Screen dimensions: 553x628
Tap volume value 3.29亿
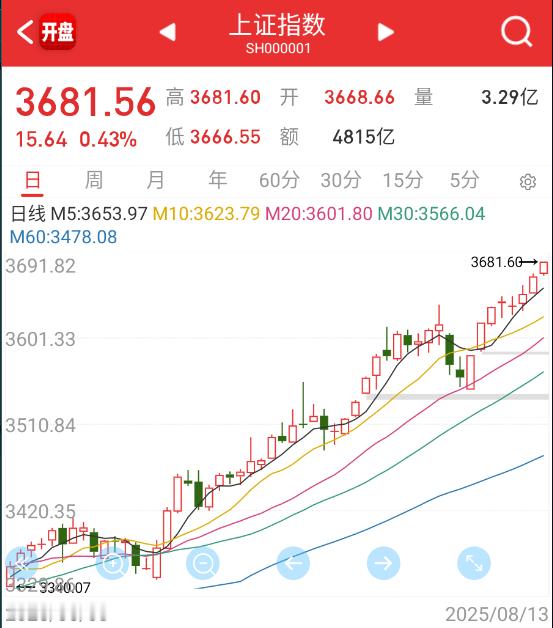click(509, 98)
